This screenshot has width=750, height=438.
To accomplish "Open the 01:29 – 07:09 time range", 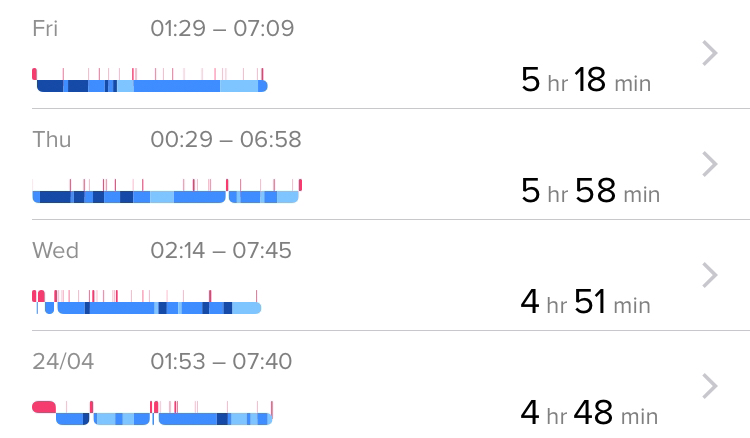I will click(222, 28).
